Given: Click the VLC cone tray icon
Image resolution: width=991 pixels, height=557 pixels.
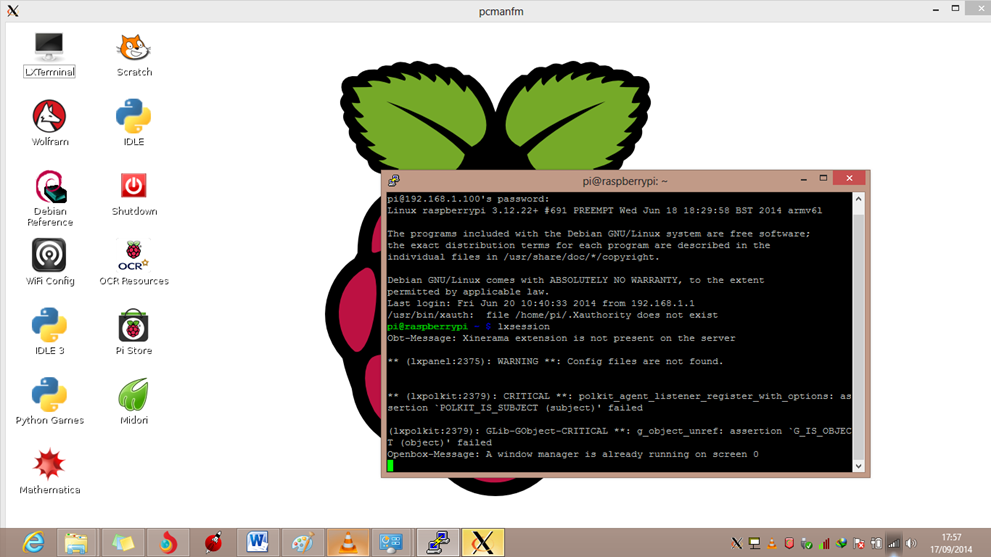Looking at the screenshot, I should coord(772,543).
